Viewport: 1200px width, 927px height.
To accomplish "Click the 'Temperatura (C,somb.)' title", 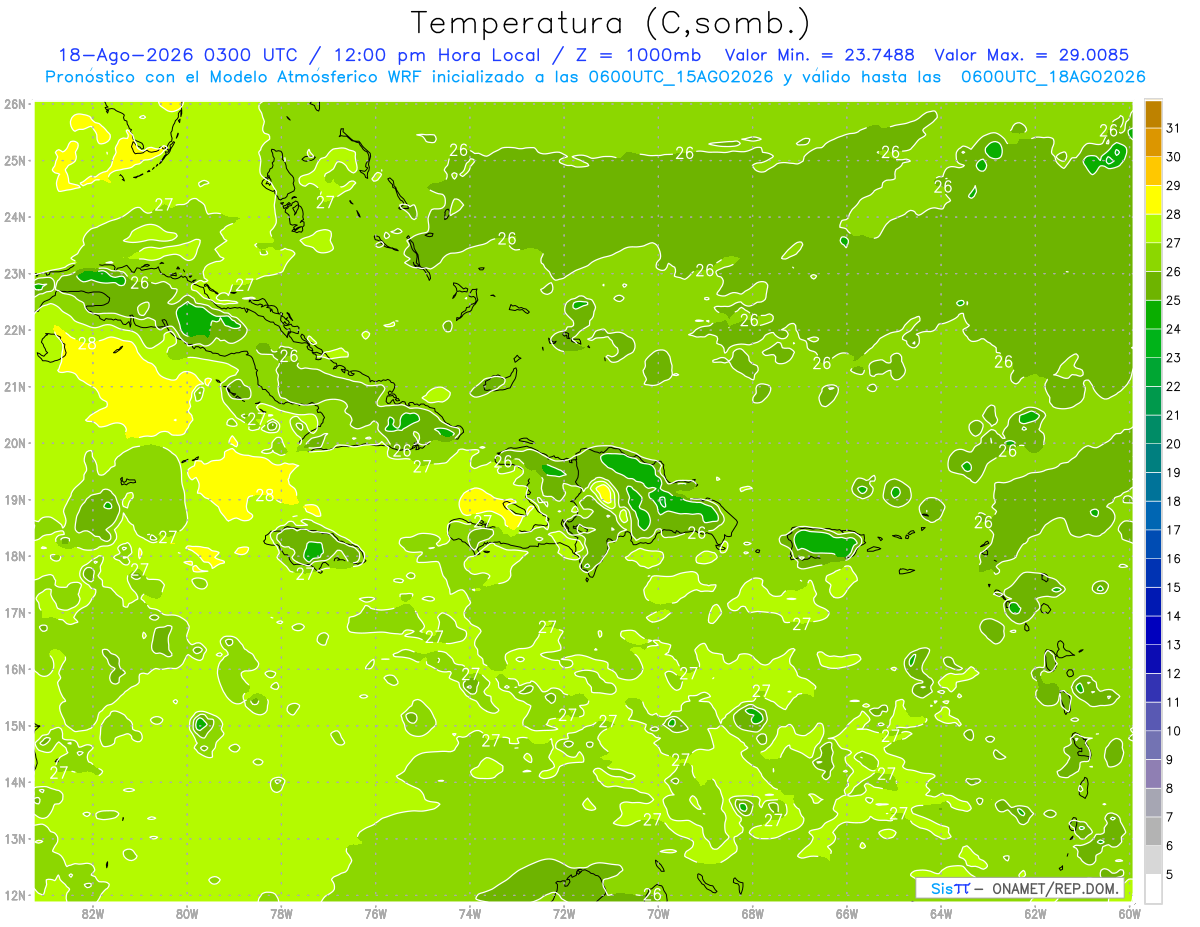I will (611, 23).
